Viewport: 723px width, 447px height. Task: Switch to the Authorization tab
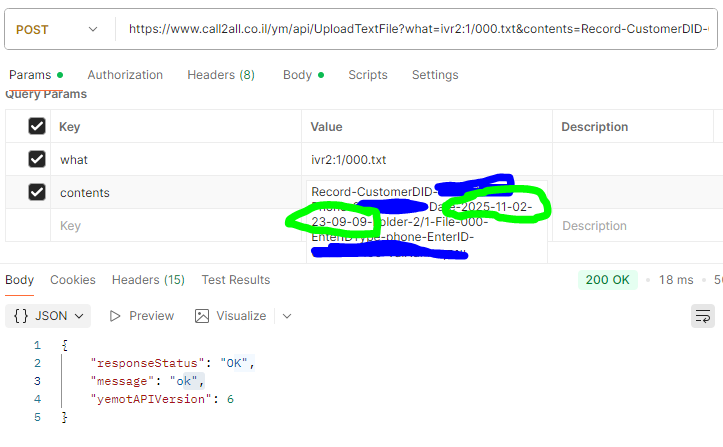point(125,75)
